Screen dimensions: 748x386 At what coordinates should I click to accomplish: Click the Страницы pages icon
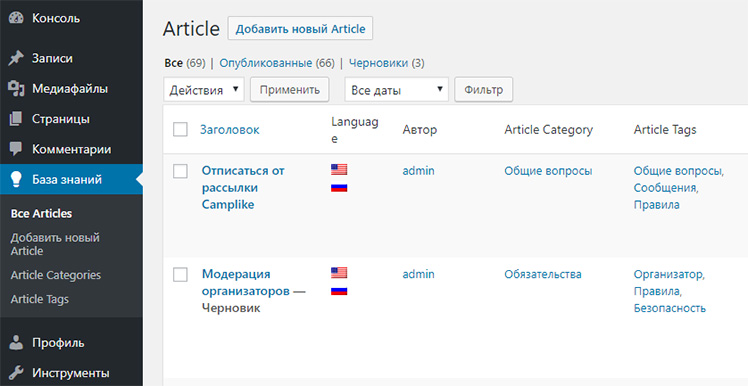[16, 119]
